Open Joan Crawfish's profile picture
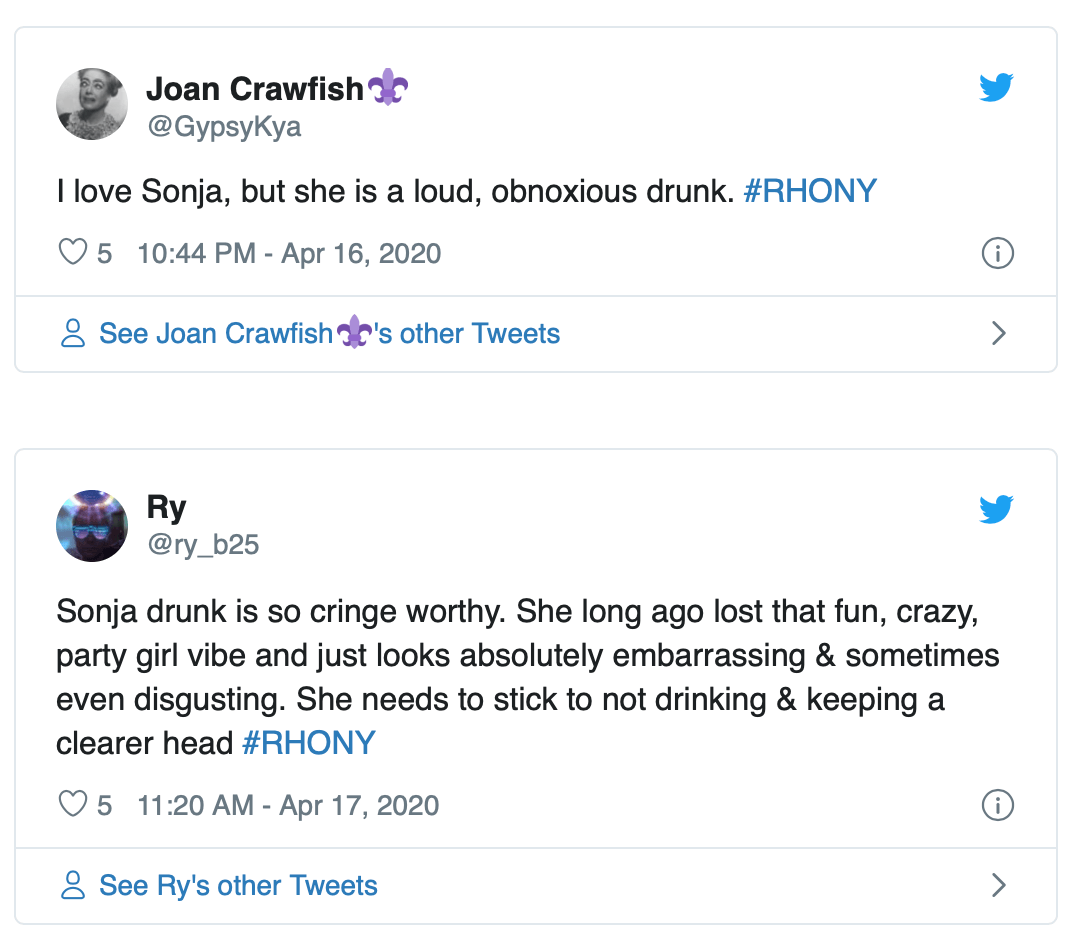The image size is (1076, 944). click(92, 104)
